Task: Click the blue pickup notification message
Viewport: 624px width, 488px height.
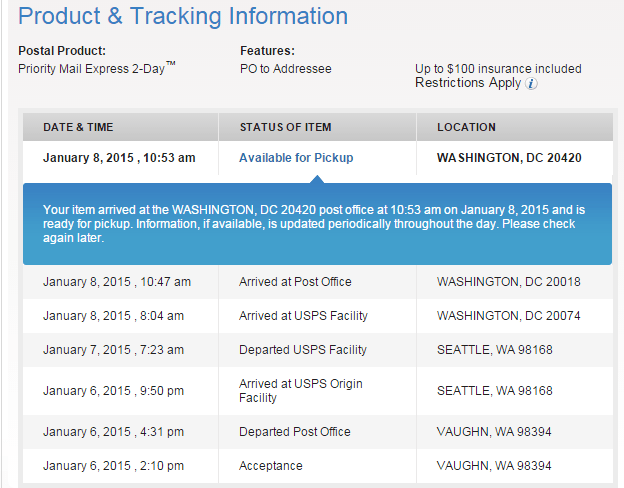Action: 317,224
